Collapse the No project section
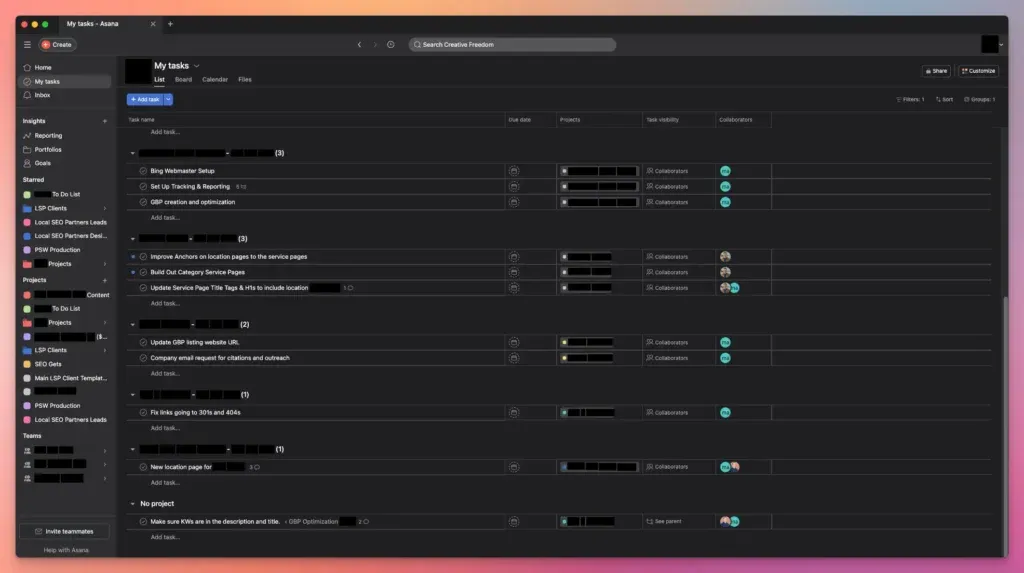The height and width of the screenshot is (573, 1024). pos(133,504)
